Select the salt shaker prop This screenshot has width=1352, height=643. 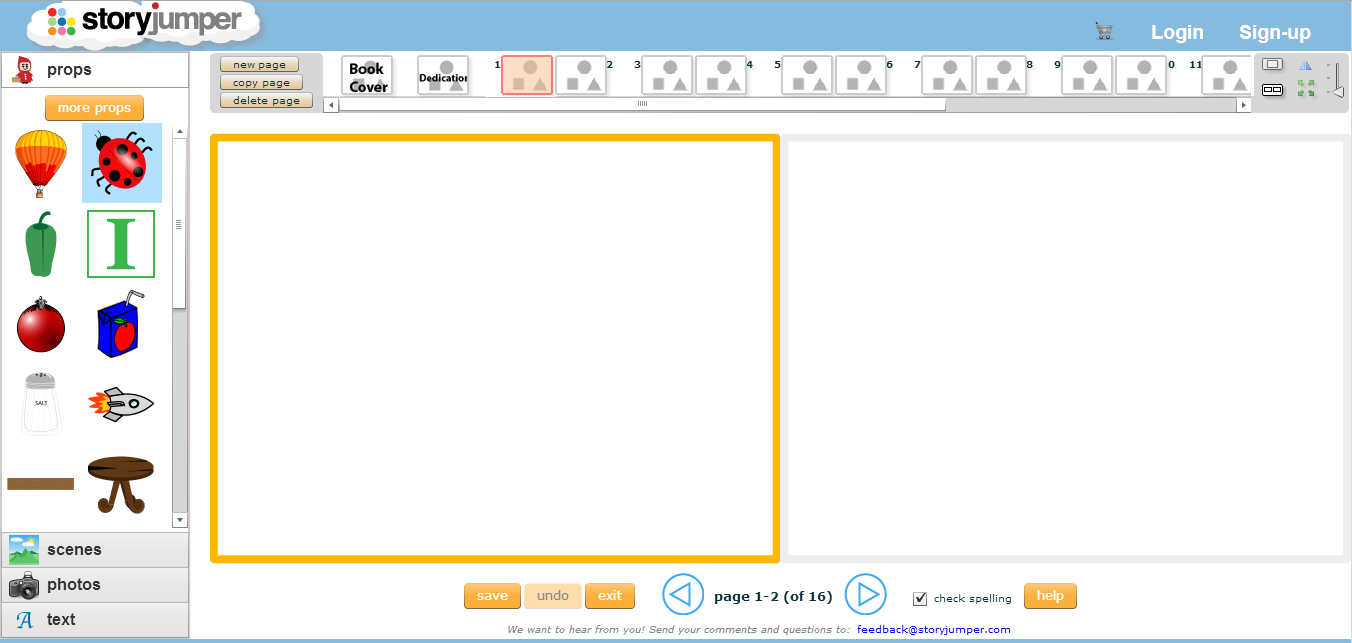tap(40, 402)
